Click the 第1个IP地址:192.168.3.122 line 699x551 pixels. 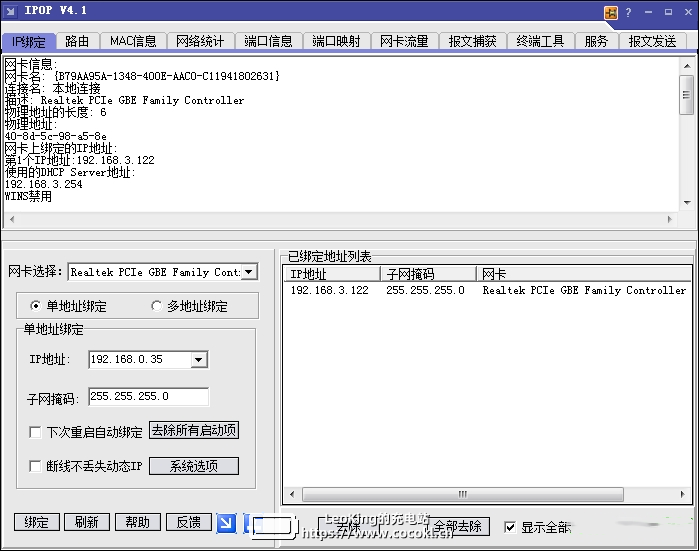click(x=80, y=160)
